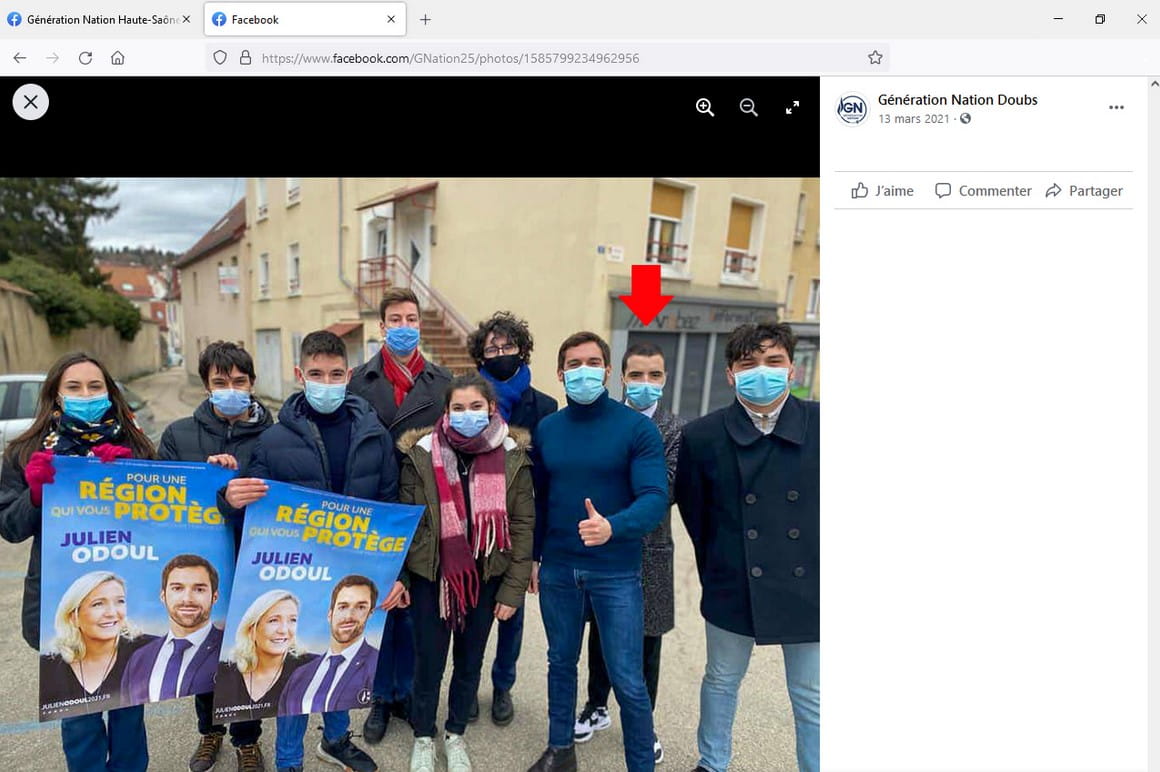Reload the current page

[85, 58]
